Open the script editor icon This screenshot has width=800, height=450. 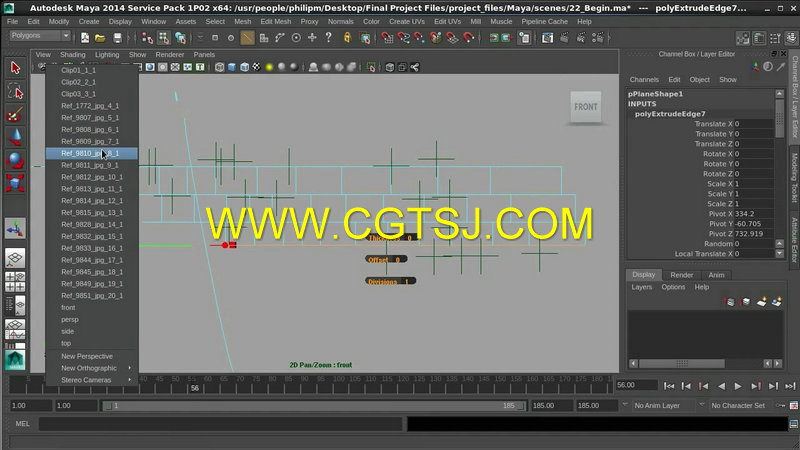point(793,424)
